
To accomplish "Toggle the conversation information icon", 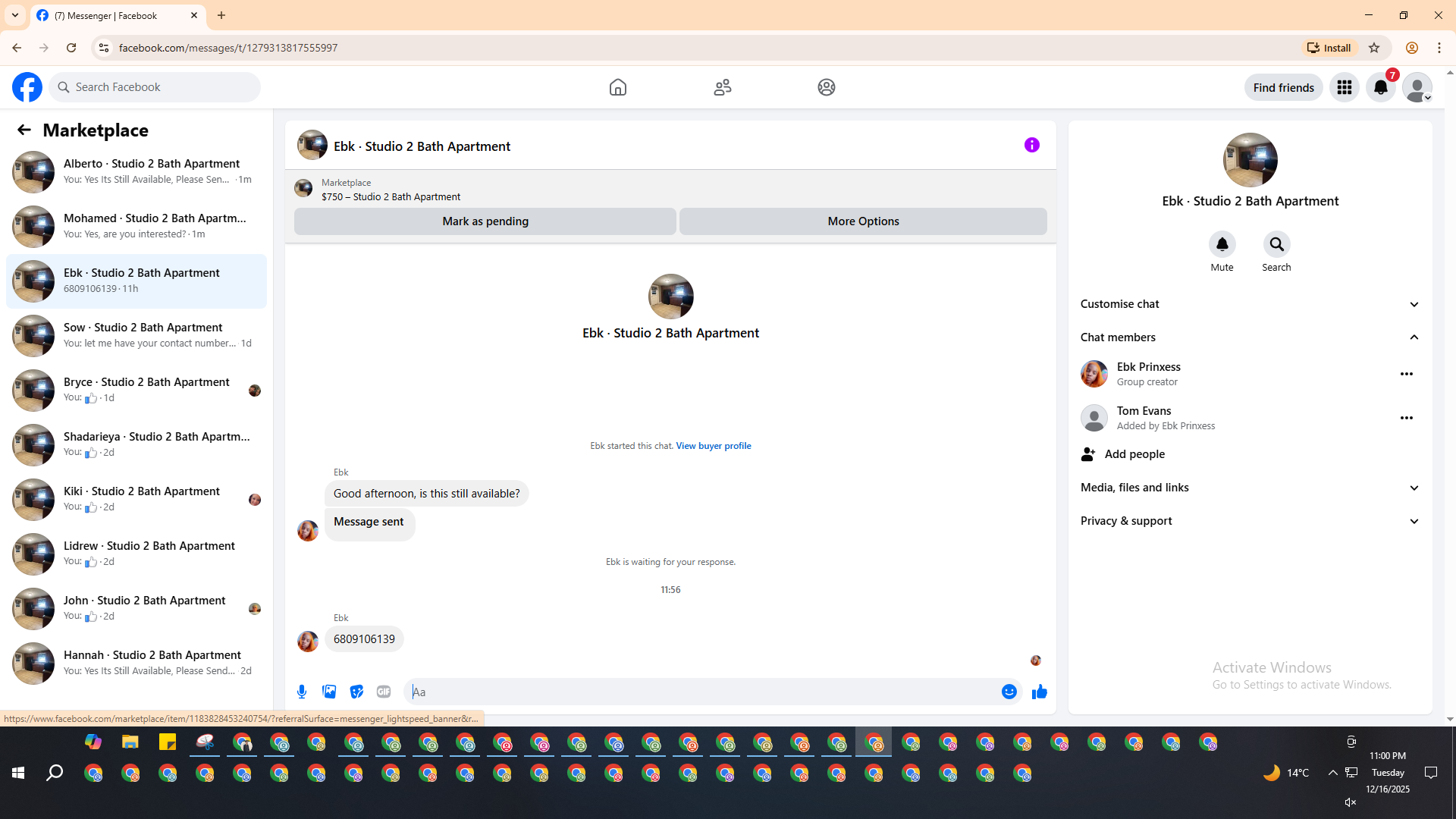I will pos(1032,145).
